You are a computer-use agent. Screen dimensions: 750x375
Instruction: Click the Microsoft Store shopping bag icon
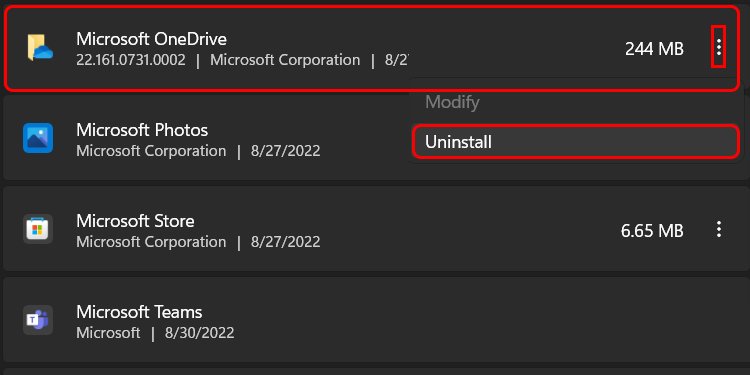38,229
